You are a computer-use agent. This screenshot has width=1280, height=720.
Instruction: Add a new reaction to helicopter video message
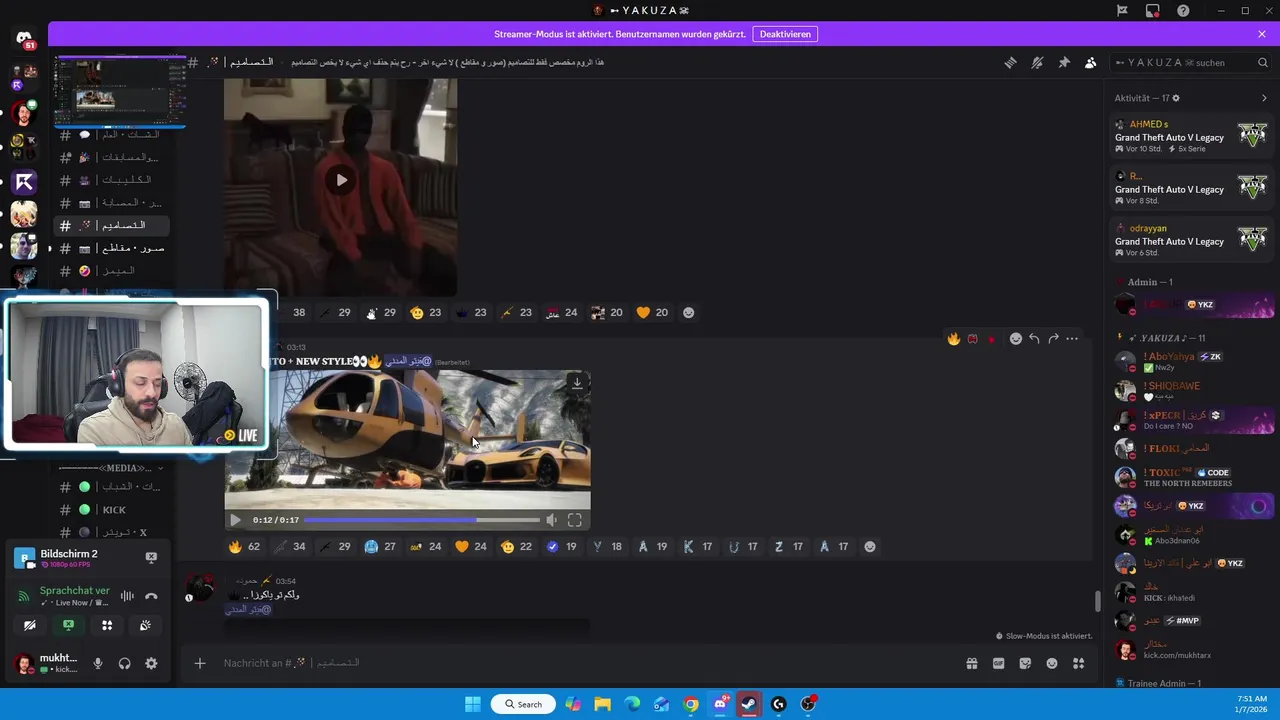click(870, 547)
